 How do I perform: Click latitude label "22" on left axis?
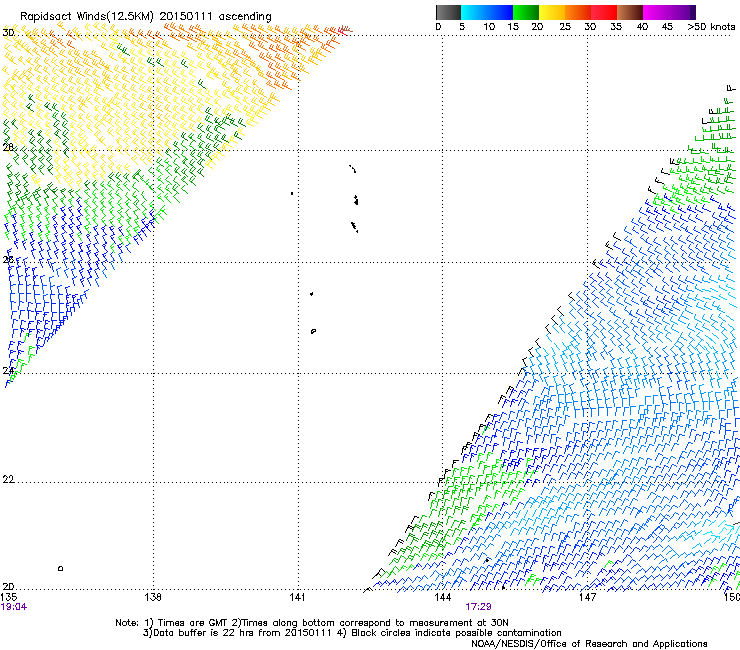coord(8,480)
